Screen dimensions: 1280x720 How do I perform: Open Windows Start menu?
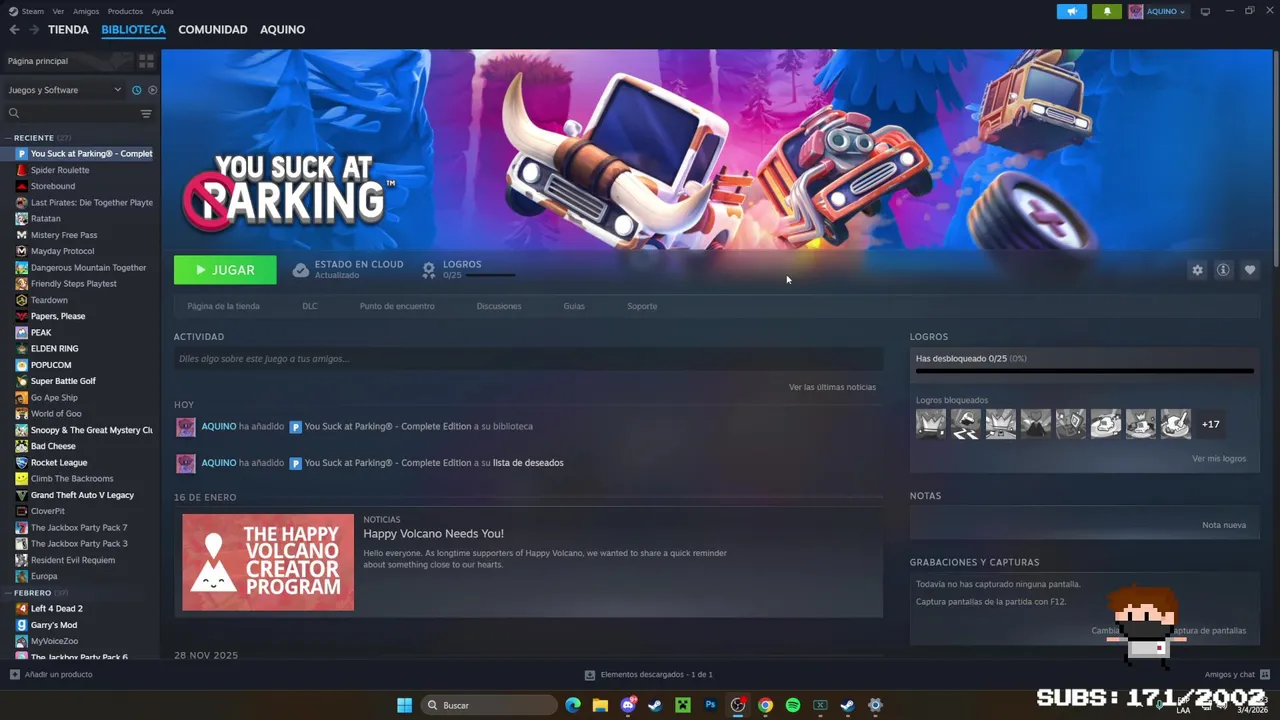(x=404, y=705)
